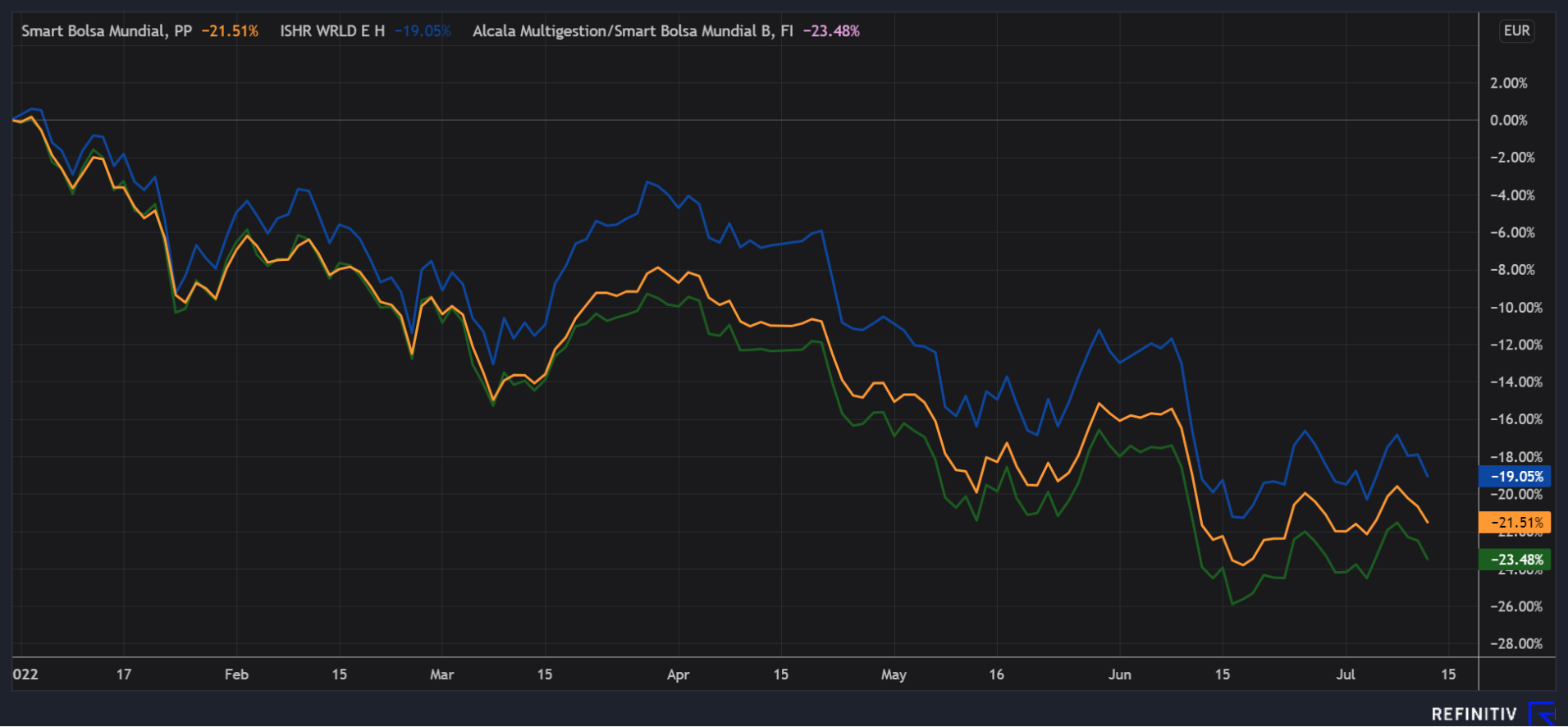1568x727 pixels.
Task: Click the -6.00% axis label
Action: coord(1512,232)
